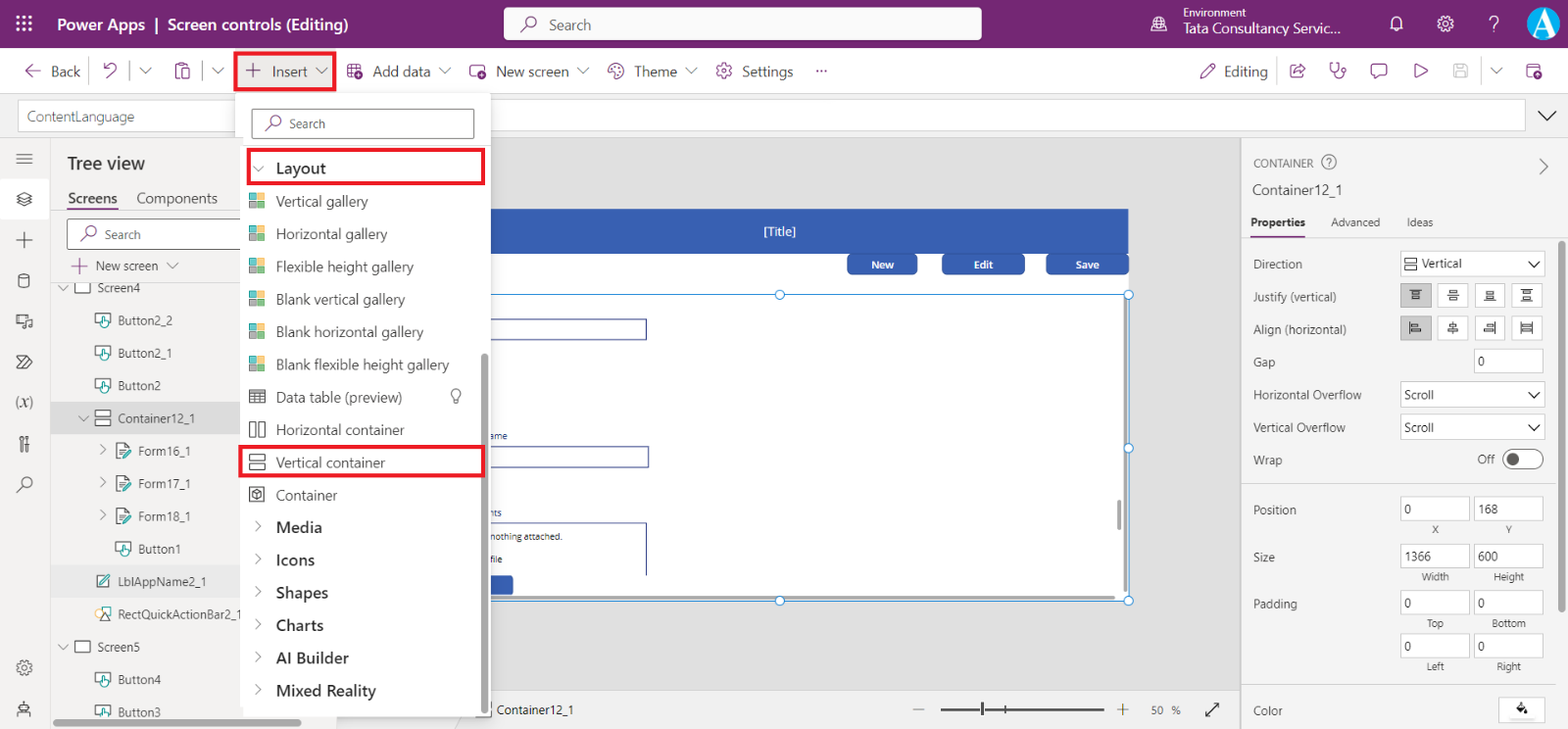Click the fit-to-screen expand icon
The width and height of the screenshot is (1568, 729).
coord(1212,709)
